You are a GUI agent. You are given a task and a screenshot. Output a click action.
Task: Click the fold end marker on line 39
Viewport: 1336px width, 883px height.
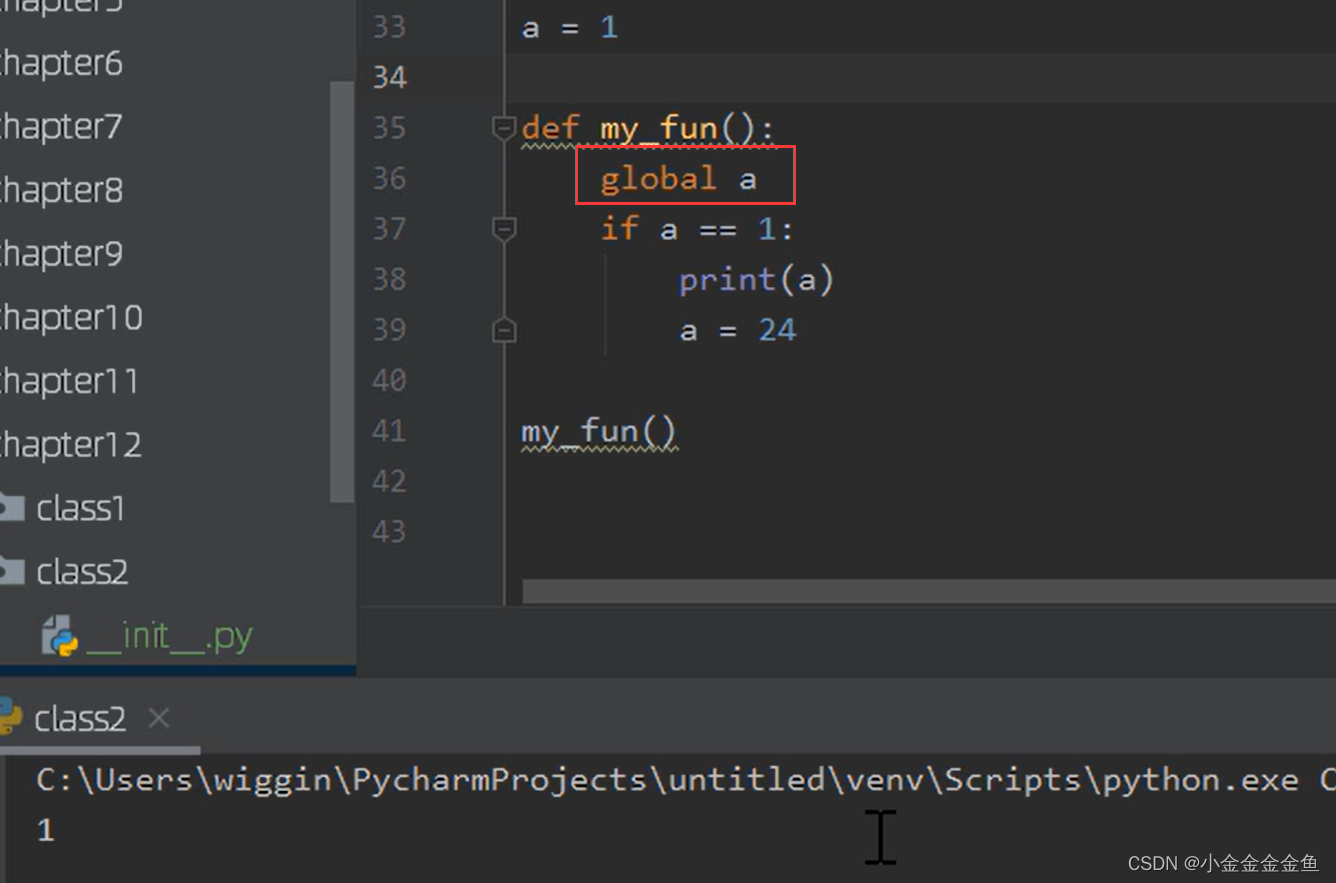504,331
